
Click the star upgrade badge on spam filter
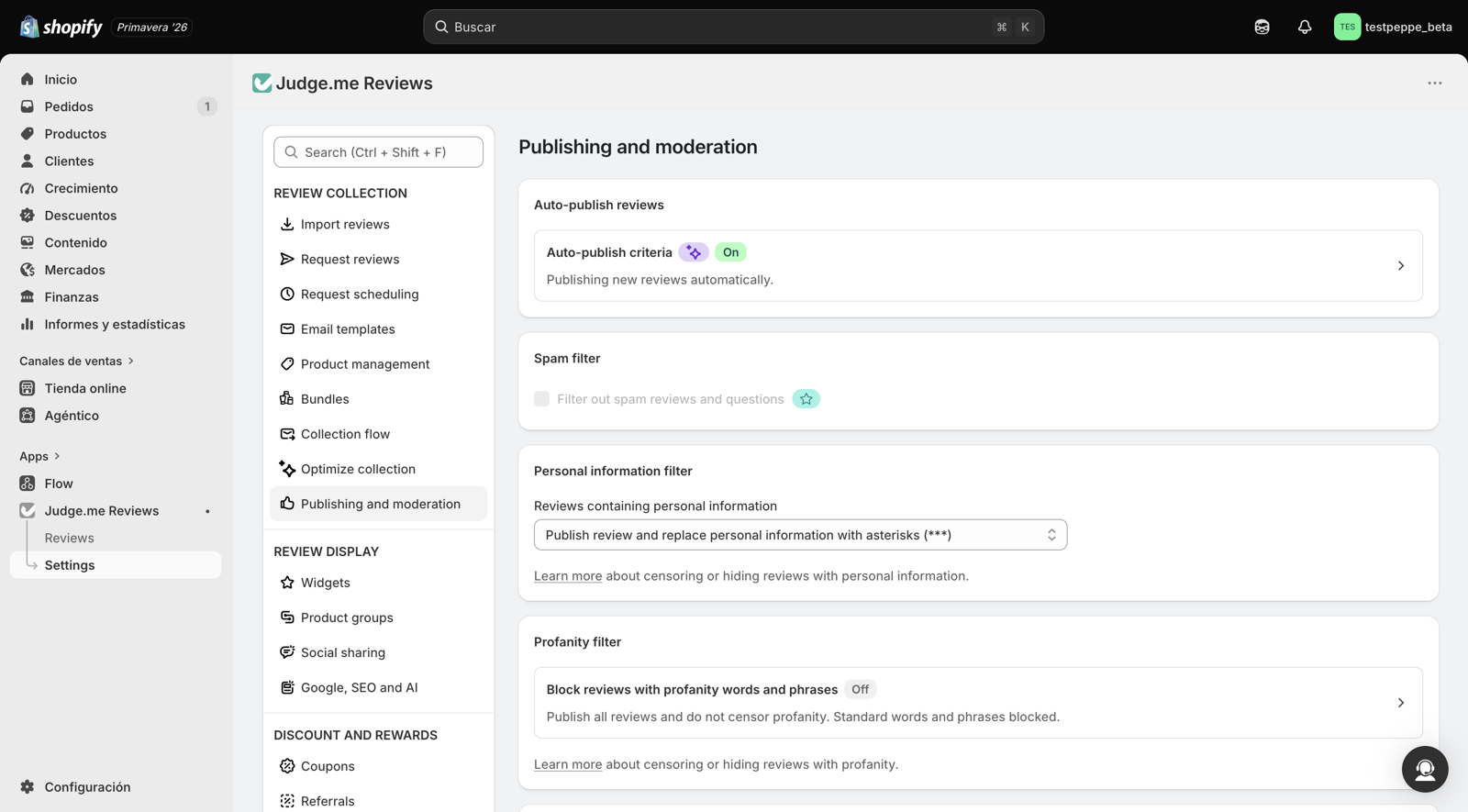(806, 399)
